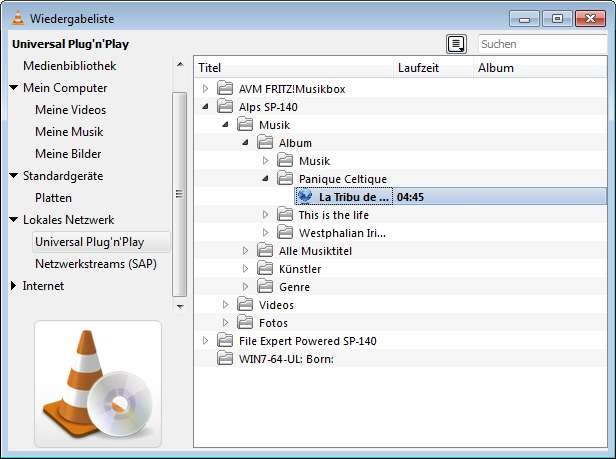
Task: Sort by the Titel column header
Action: click(x=295, y=68)
